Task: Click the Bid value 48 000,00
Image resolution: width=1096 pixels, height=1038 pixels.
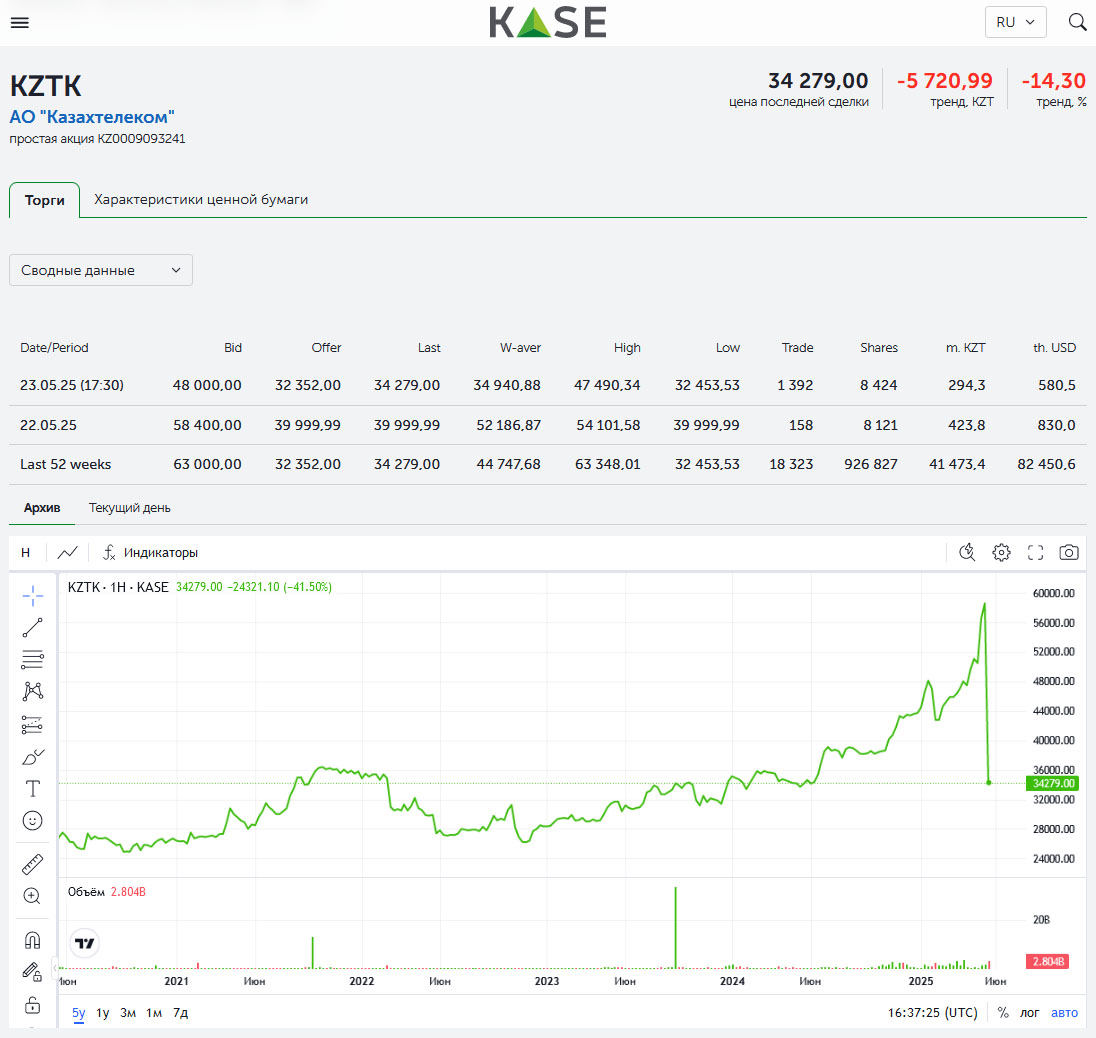Action: coord(207,385)
